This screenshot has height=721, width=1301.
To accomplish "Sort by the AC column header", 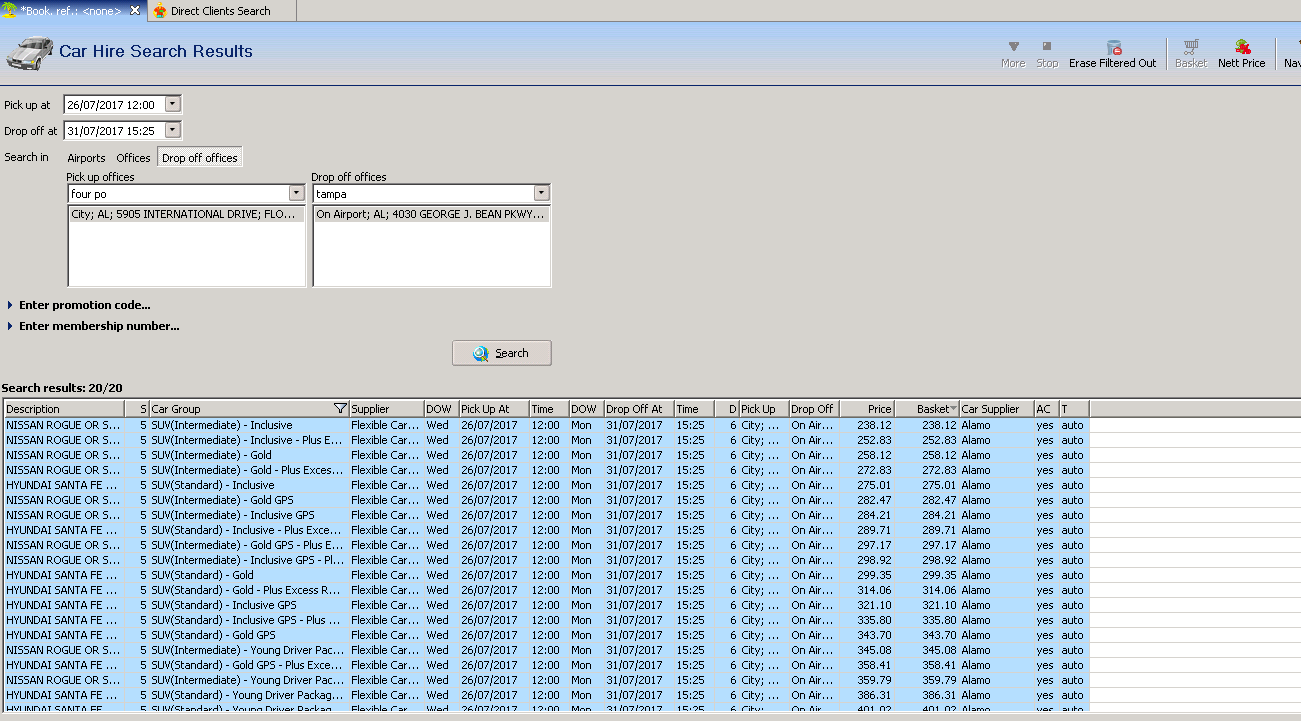I will pos(1047,409).
